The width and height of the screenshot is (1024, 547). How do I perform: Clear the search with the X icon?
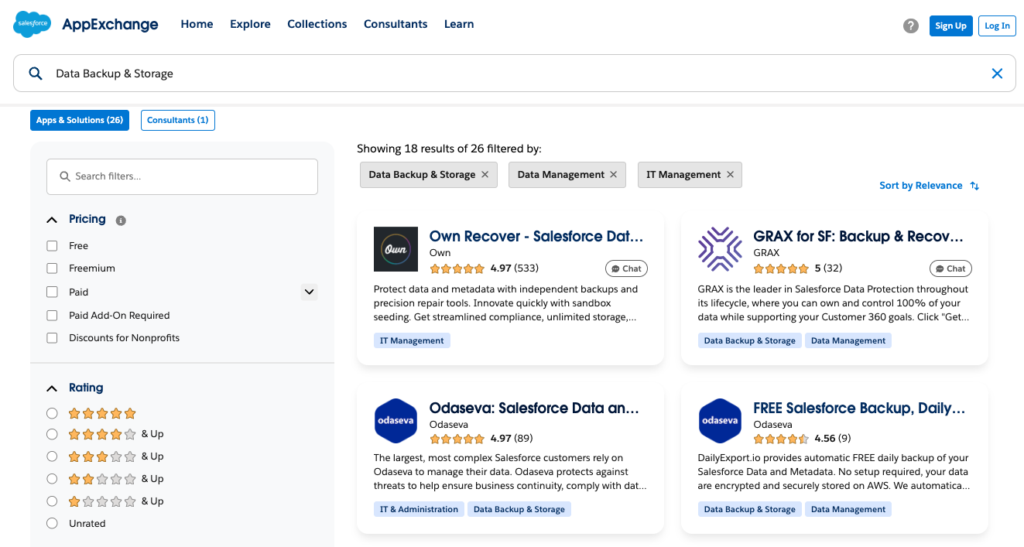(996, 74)
